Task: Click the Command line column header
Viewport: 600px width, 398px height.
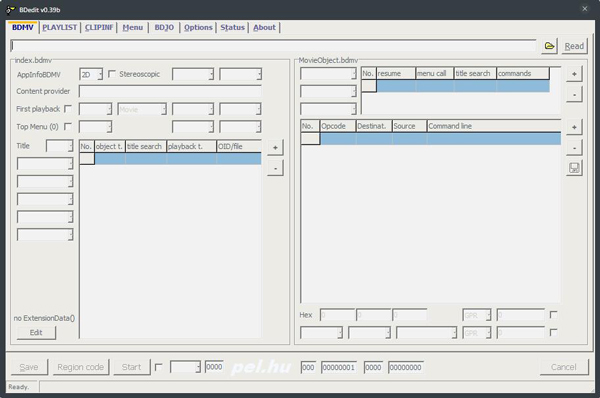Action: pos(494,126)
